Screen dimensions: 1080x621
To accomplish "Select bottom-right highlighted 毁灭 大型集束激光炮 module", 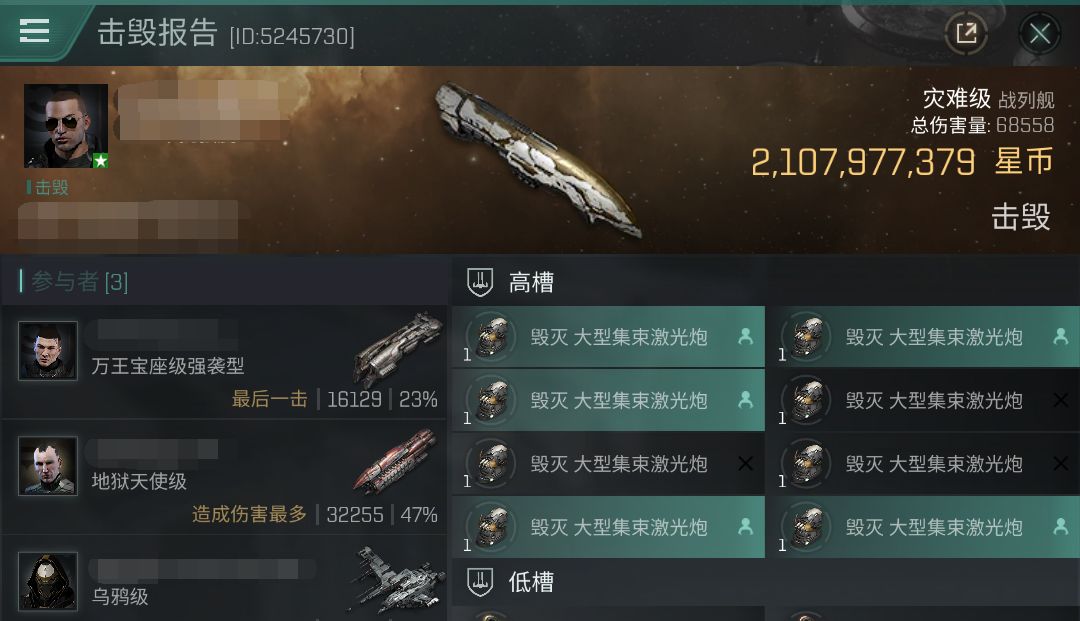I will coord(924,527).
